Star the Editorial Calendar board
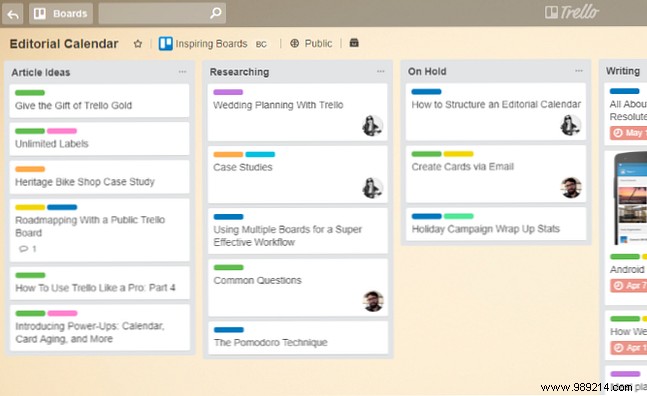This screenshot has height=396, width=647. [x=138, y=43]
